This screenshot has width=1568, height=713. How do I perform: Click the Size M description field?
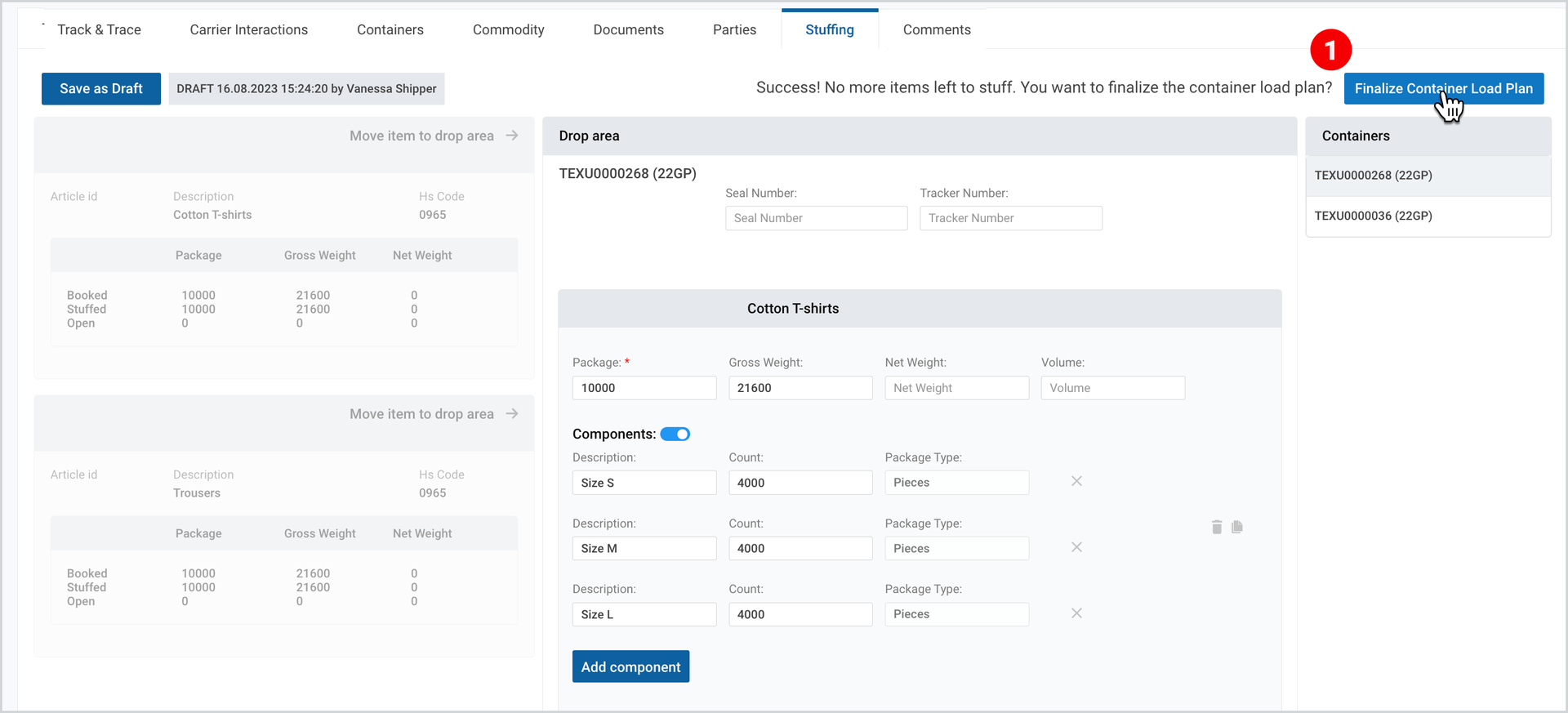tap(644, 548)
